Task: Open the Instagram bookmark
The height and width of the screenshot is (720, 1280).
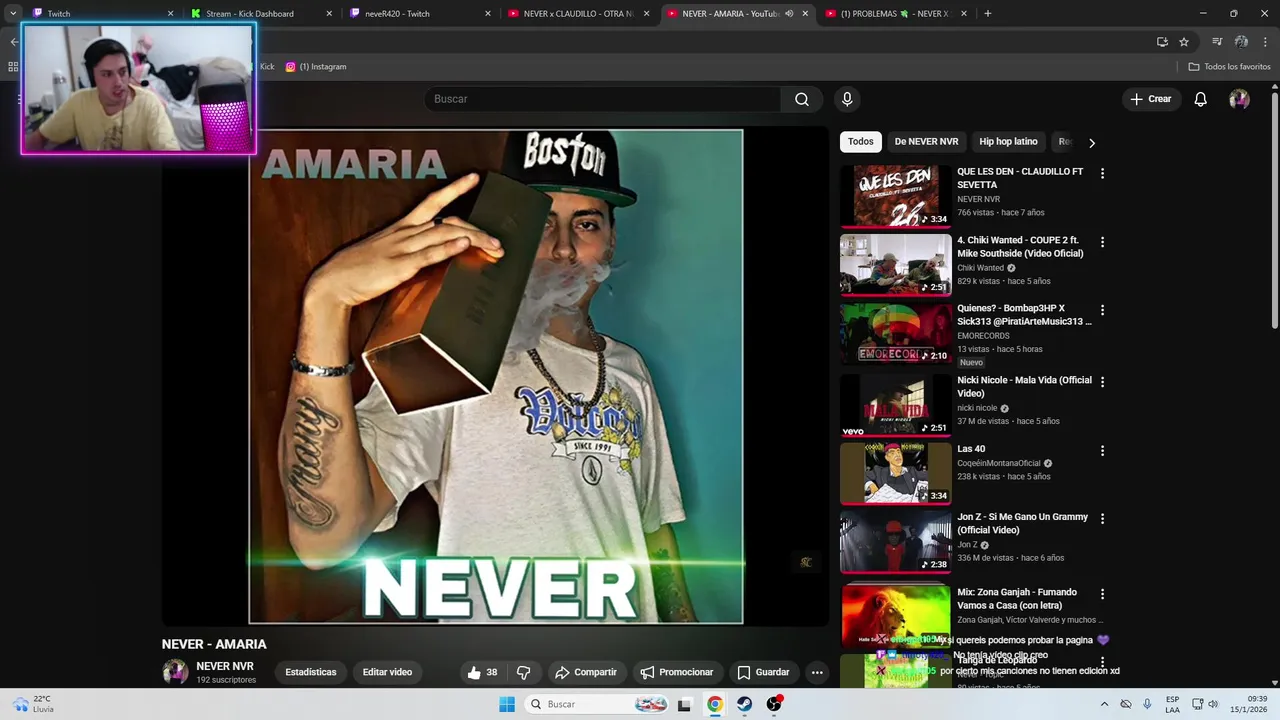Action: click(316, 67)
